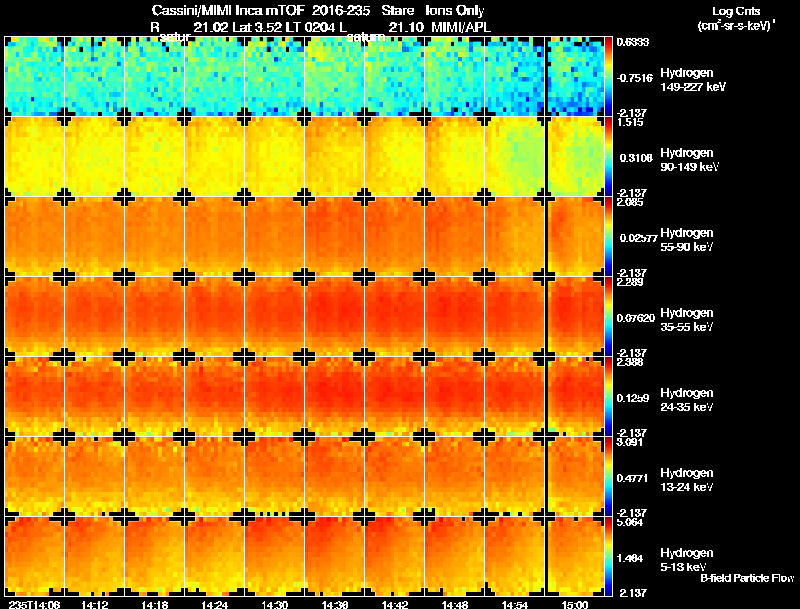Select the 0.4771 color scale value

point(633,478)
